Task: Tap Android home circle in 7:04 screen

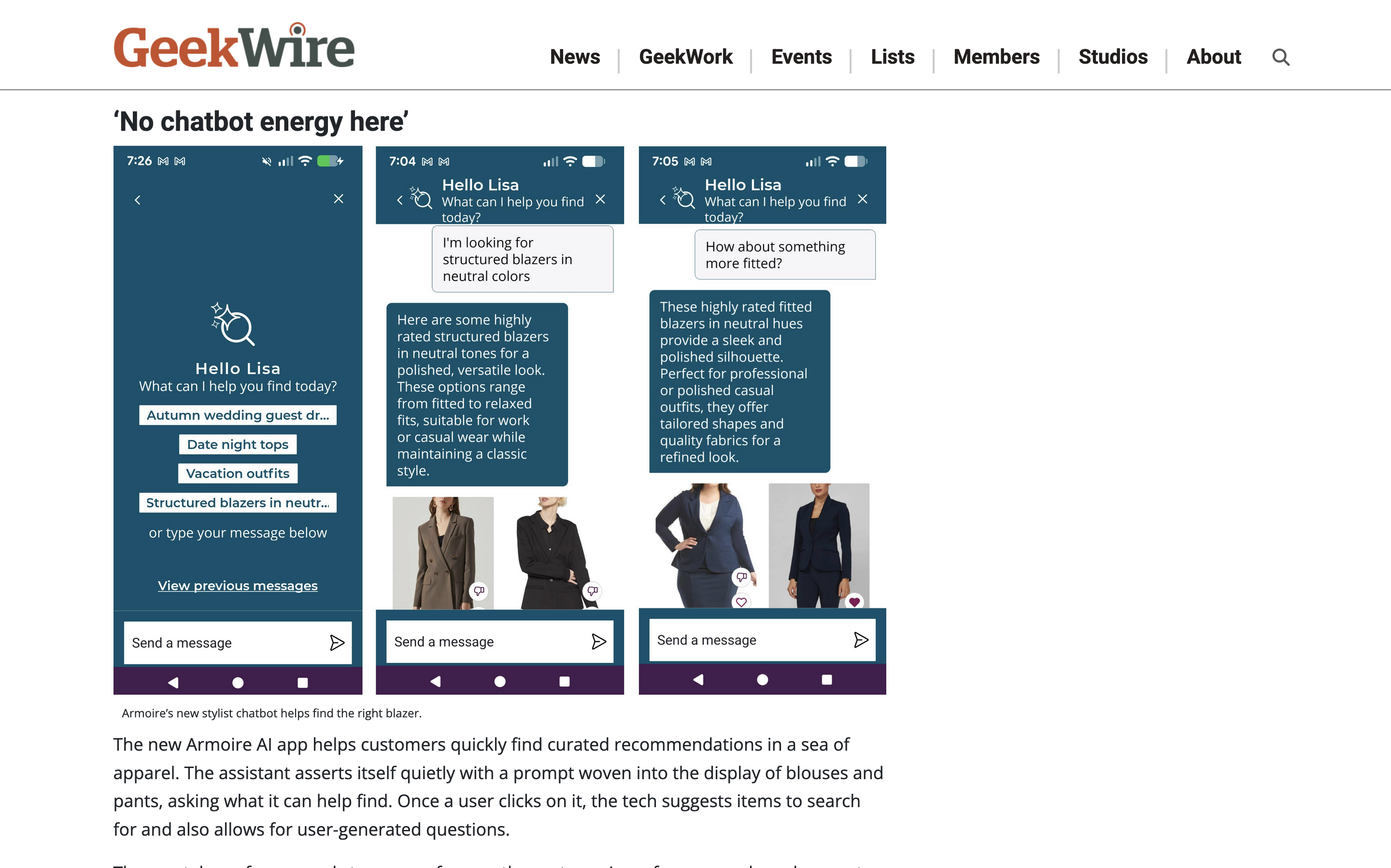Action: point(500,681)
